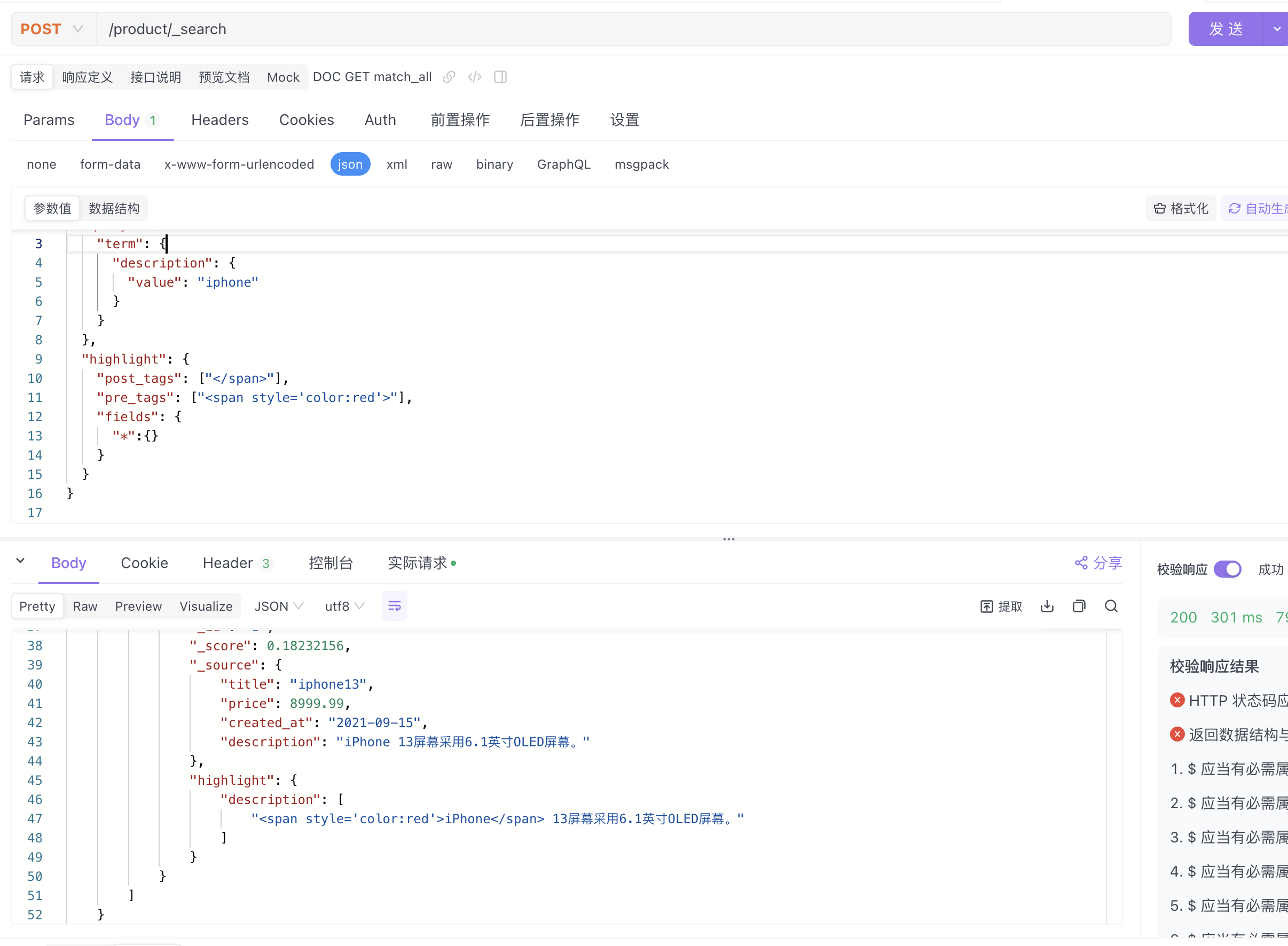
Task: Click the 200 status code text
Action: click(x=1183, y=617)
